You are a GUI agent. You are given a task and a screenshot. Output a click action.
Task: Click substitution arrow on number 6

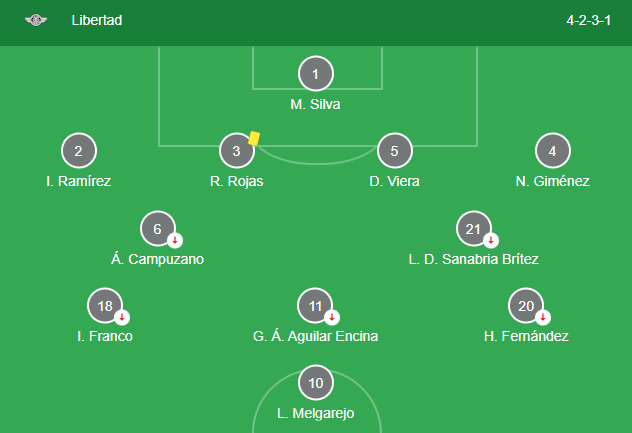click(175, 240)
